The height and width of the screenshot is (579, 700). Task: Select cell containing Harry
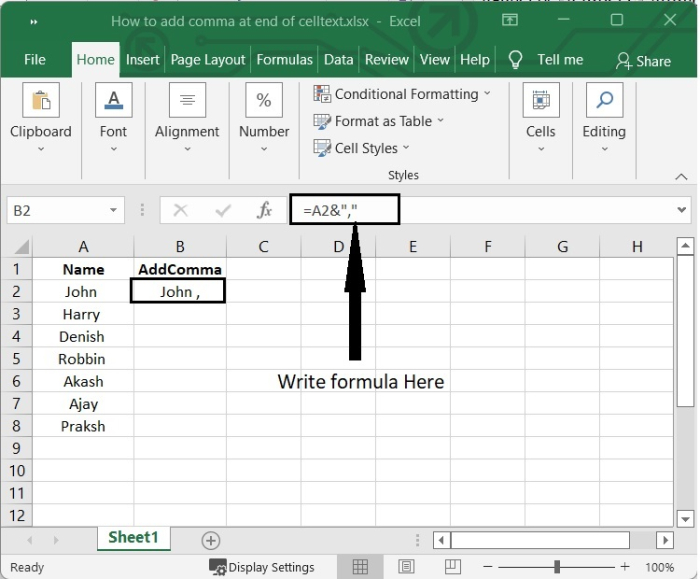(x=83, y=314)
